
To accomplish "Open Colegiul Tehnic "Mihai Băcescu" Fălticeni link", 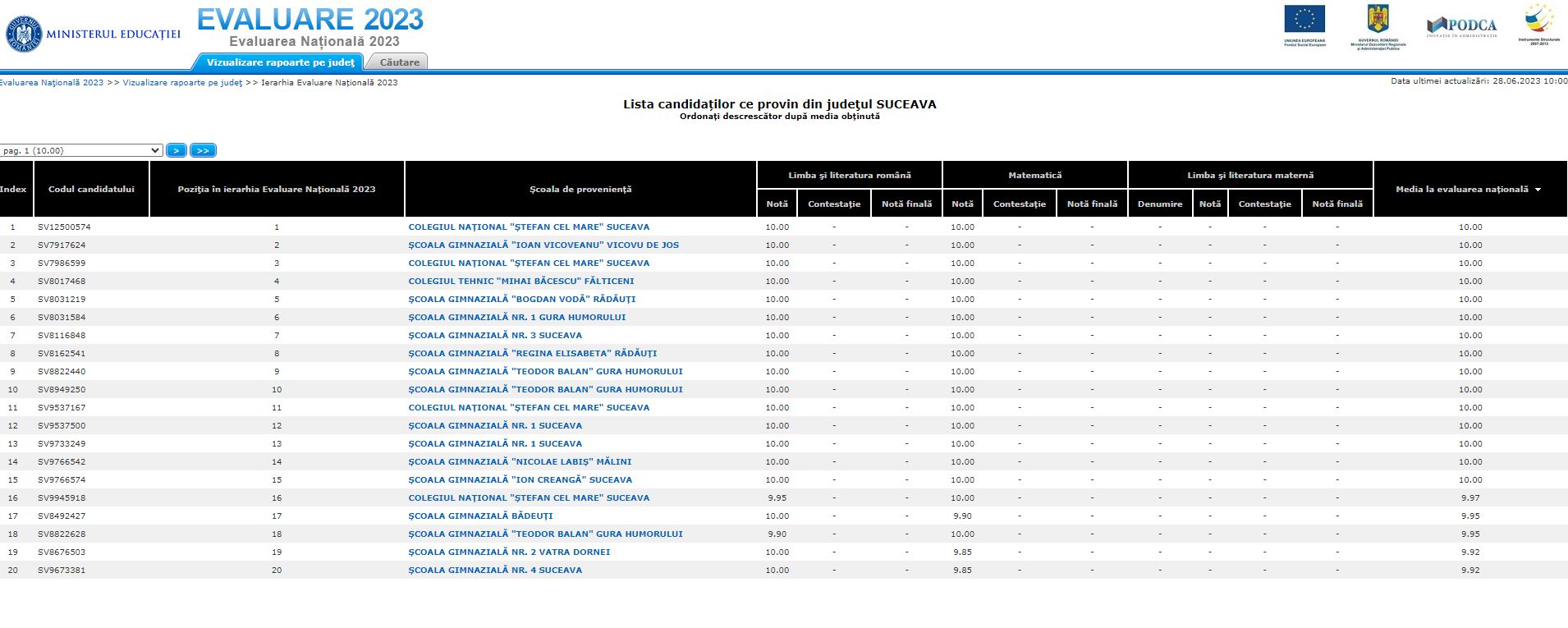I will coord(521,281).
